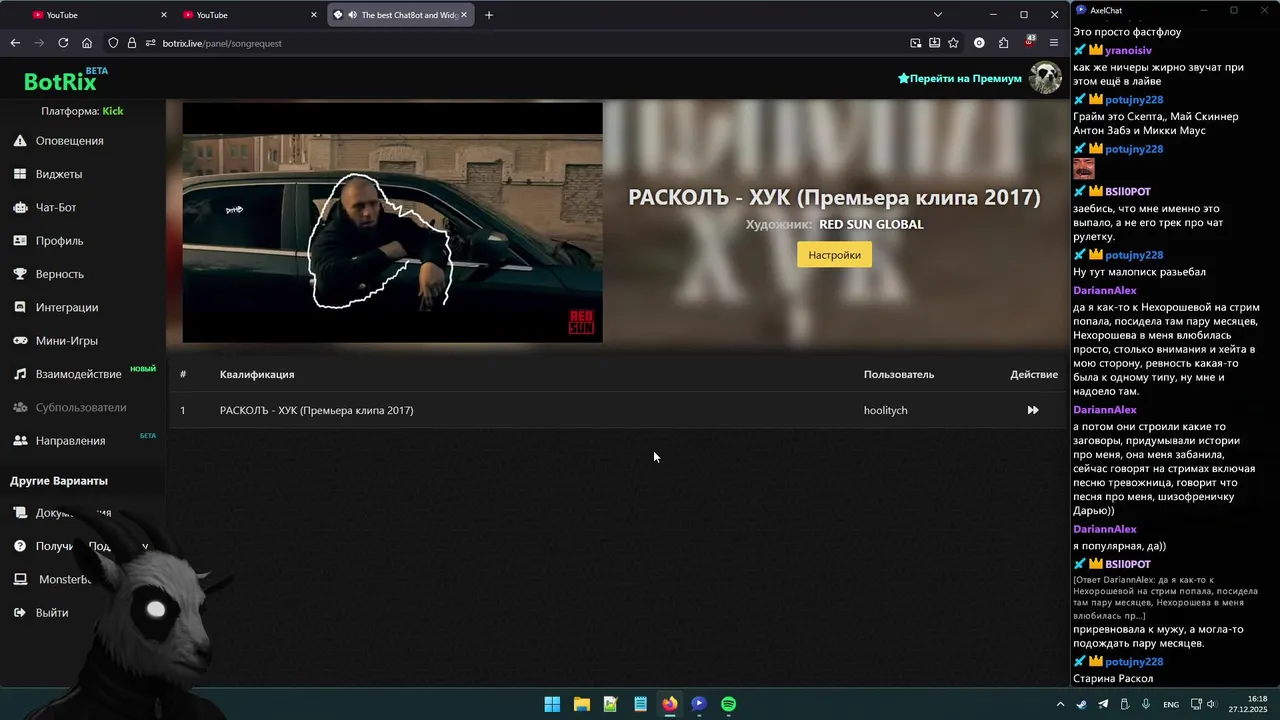1280x720 pixels.
Task: Show tracking protection shield info
Action: tap(113, 43)
